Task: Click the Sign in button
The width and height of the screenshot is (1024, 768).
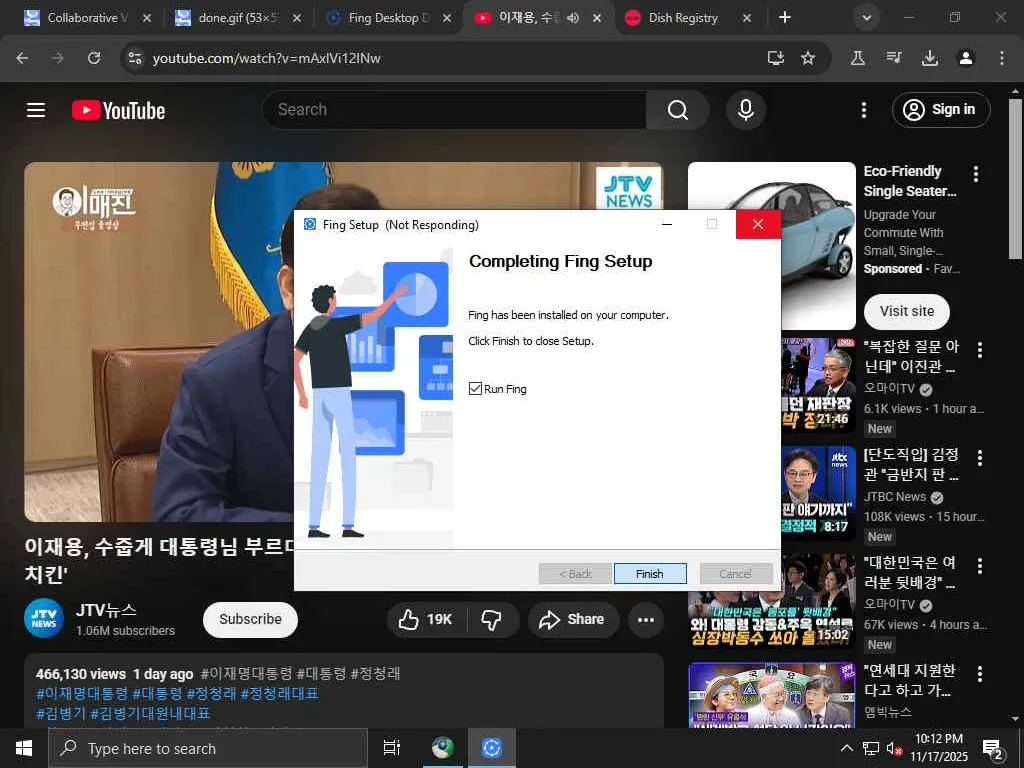Action: click(x=941, y=110)
